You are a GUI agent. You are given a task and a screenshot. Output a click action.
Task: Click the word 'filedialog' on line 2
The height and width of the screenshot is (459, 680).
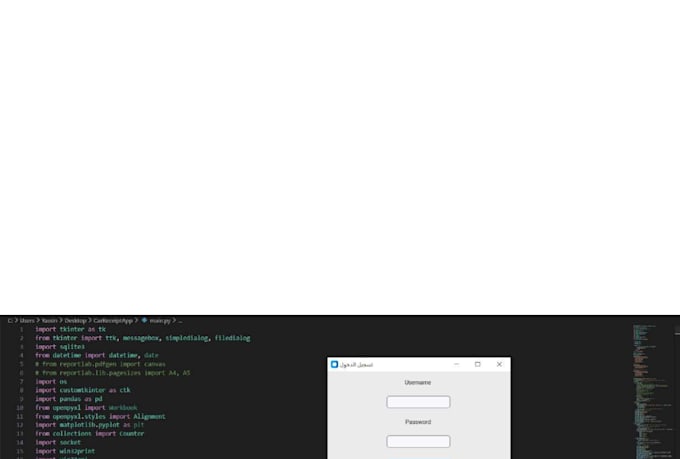pos(232,338)
